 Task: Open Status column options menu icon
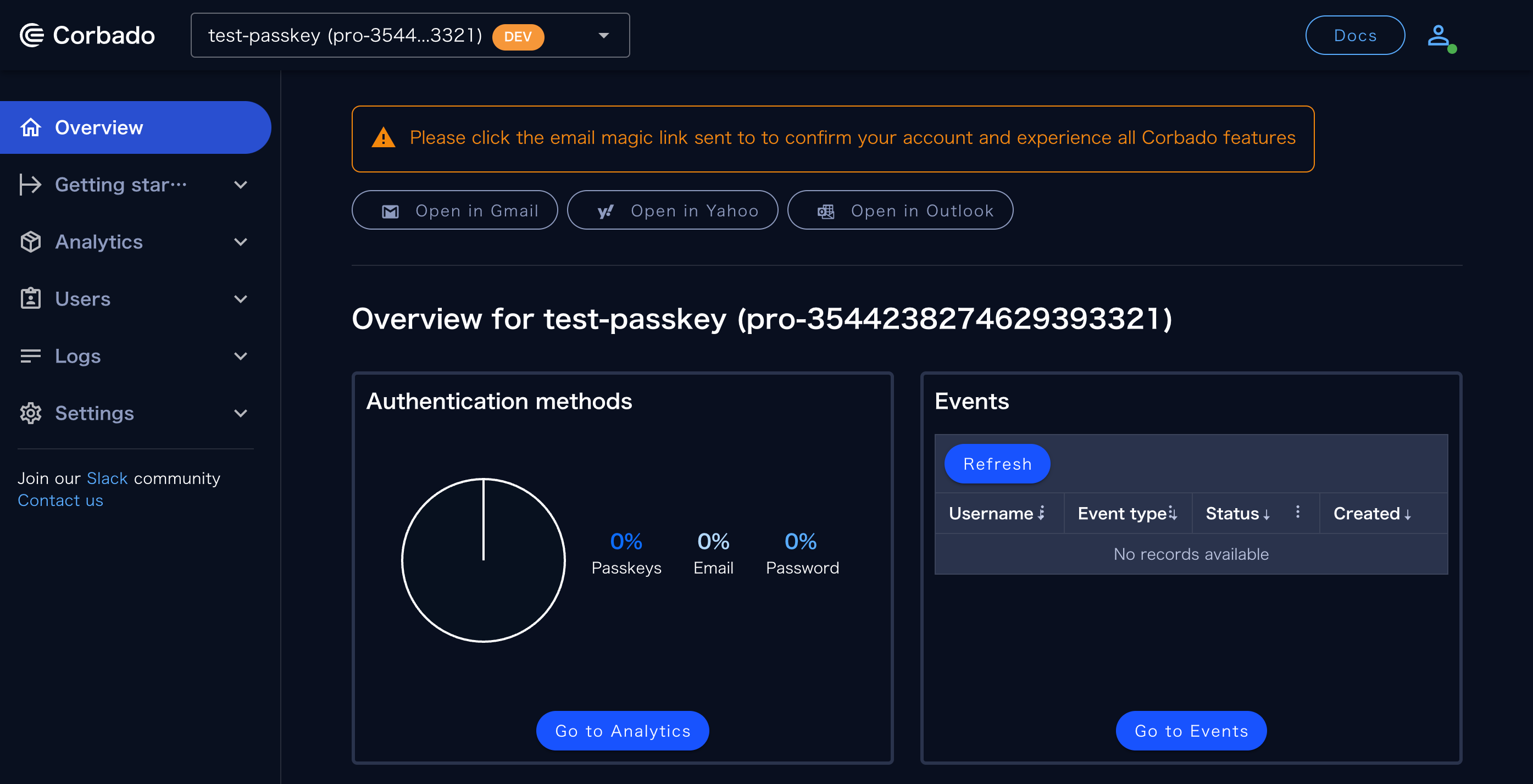point(1298,512)
